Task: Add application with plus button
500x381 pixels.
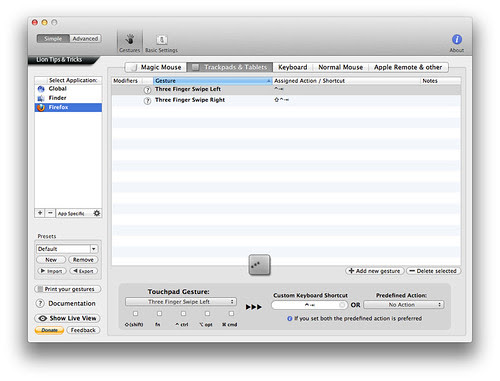Action: (x=40, y=213)
